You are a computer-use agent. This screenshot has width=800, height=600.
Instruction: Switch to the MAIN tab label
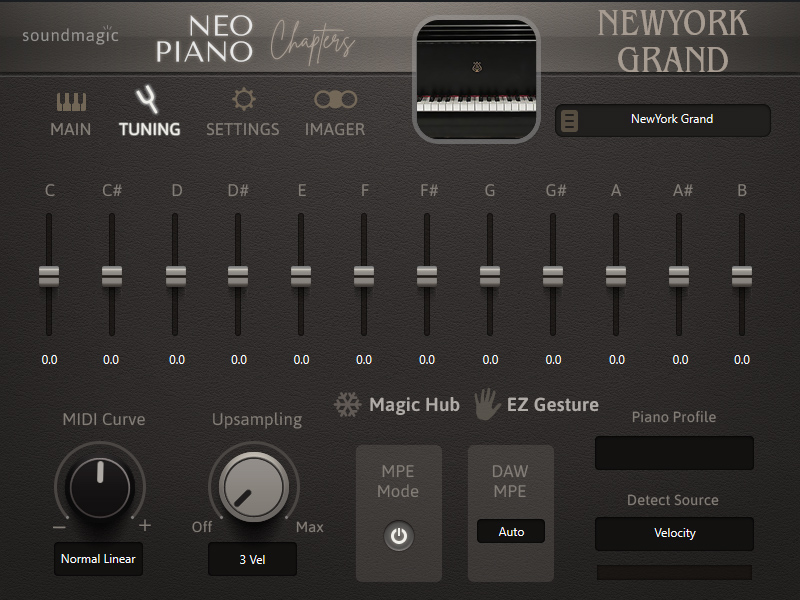coord(71,130)
